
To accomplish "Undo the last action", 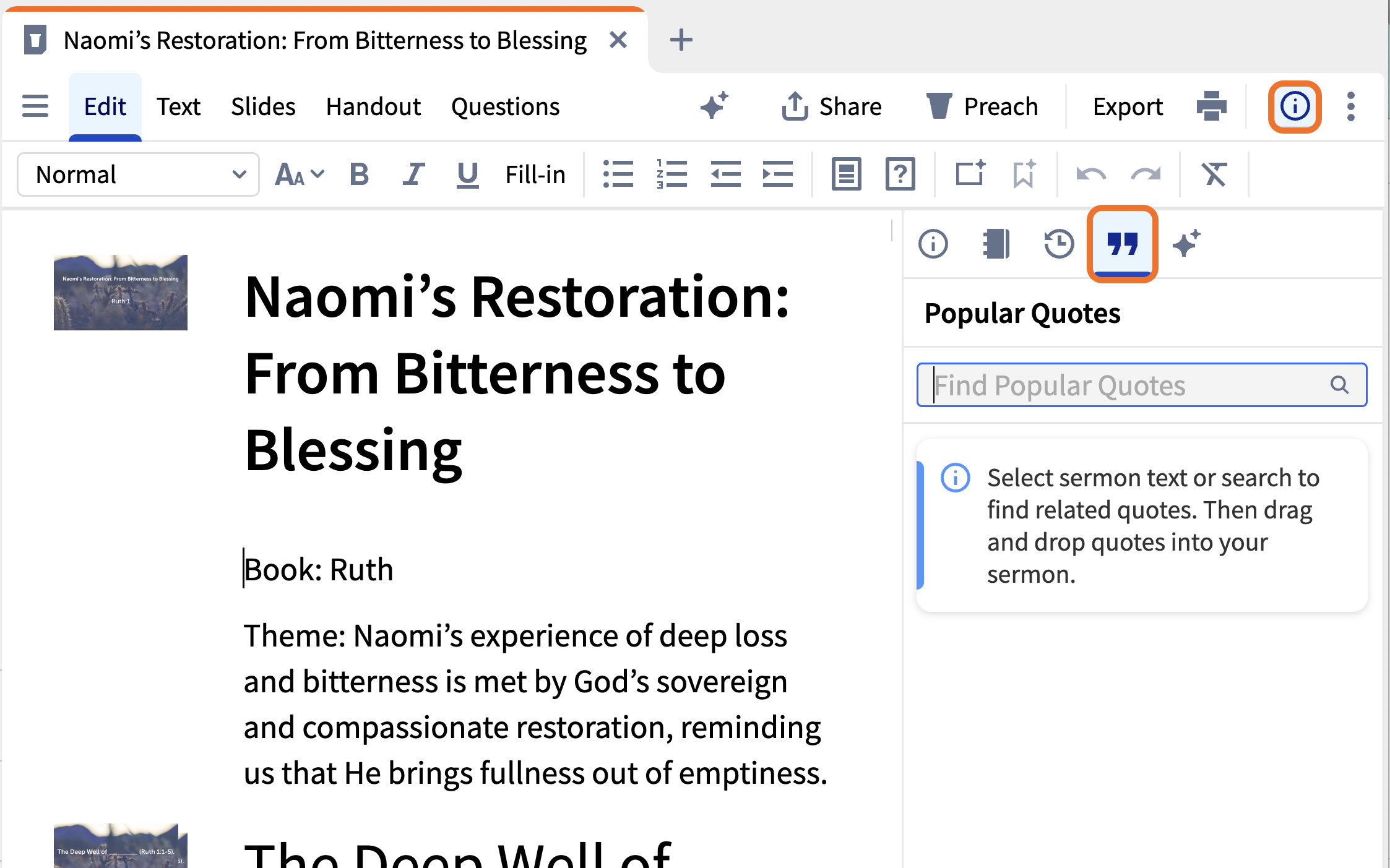I will pos(1091,174).
